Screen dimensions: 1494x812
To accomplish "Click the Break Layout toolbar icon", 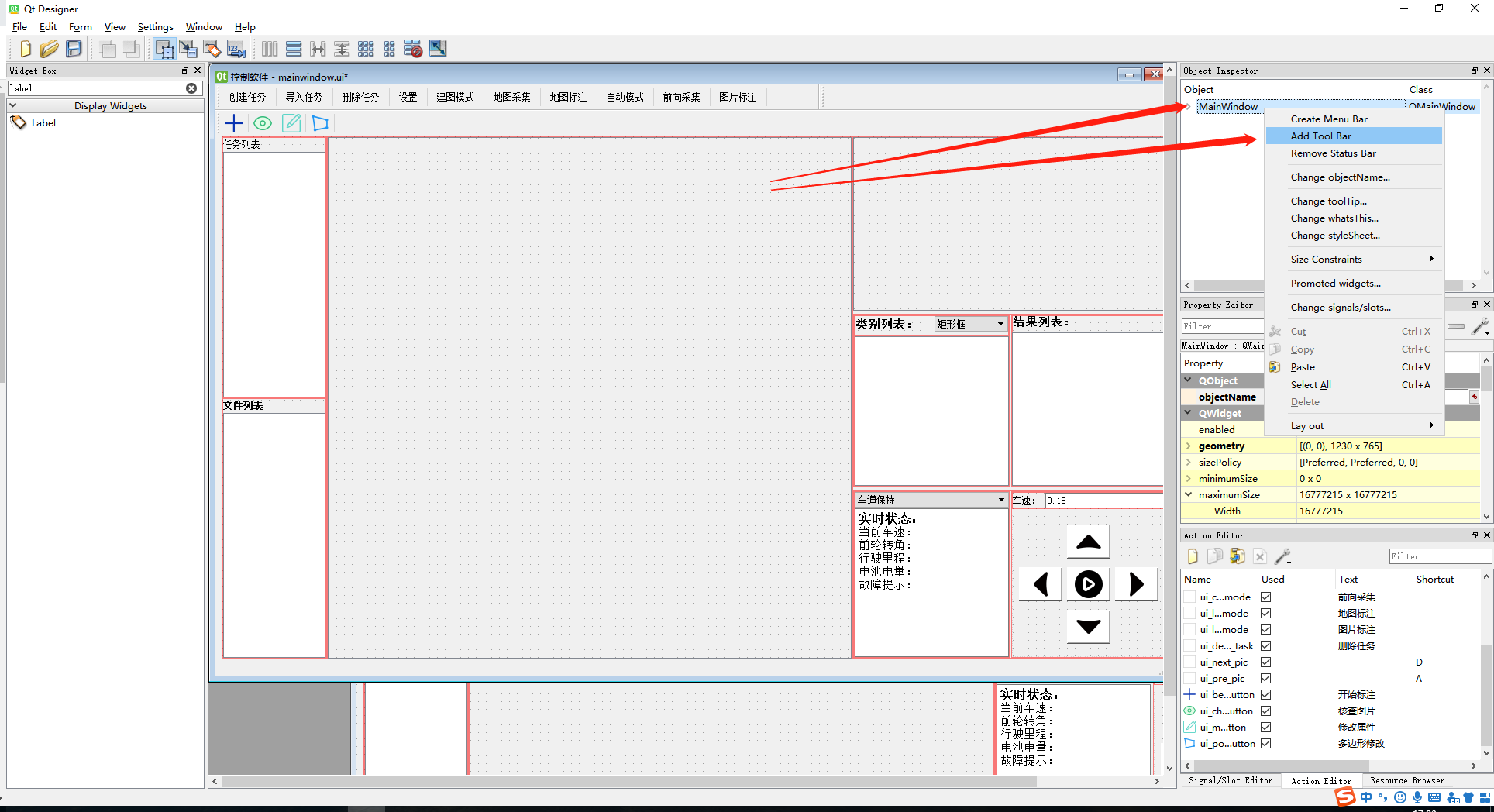I will point(411,48).
